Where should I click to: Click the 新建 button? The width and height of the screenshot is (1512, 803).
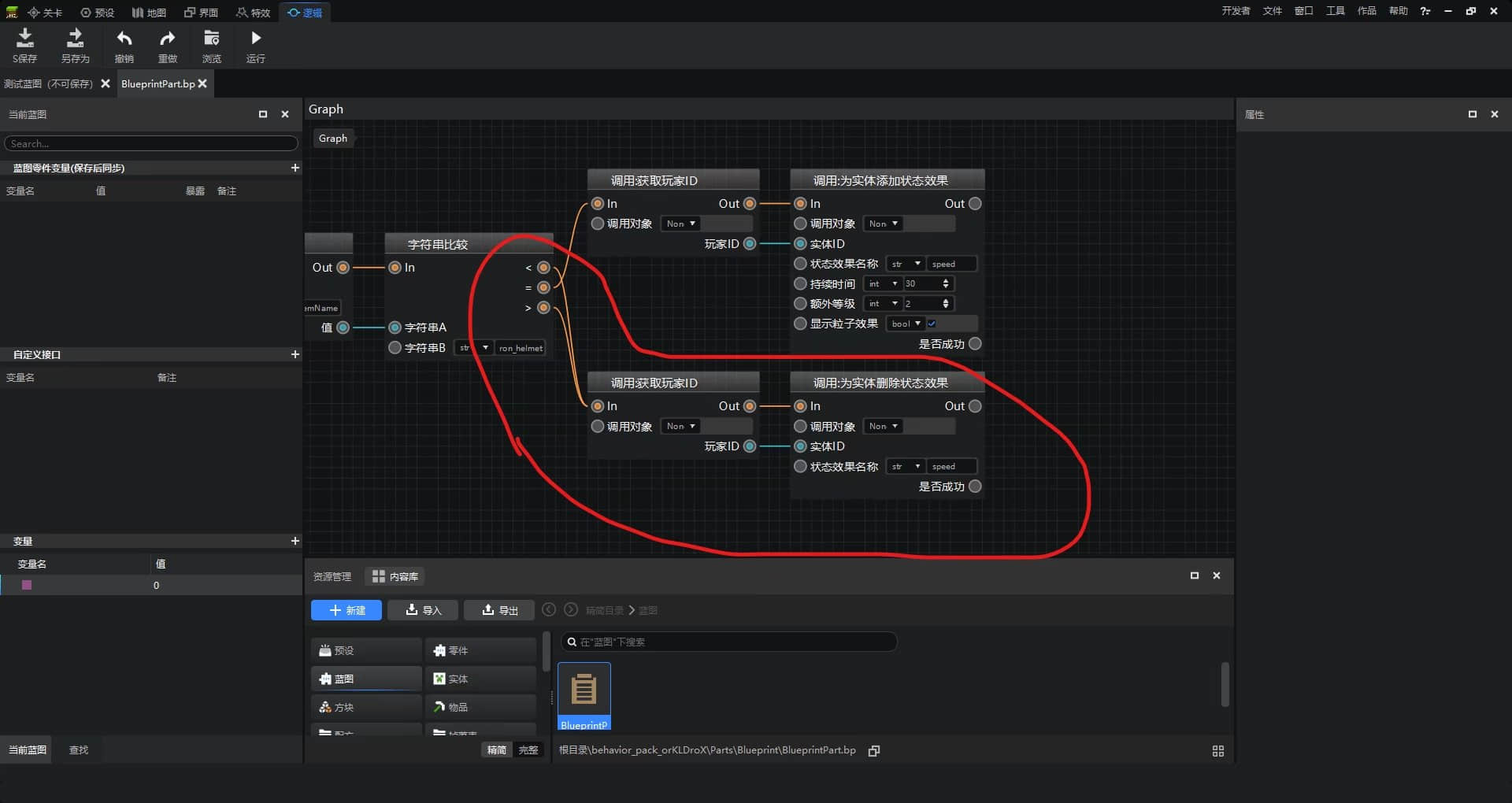point(346,610)
